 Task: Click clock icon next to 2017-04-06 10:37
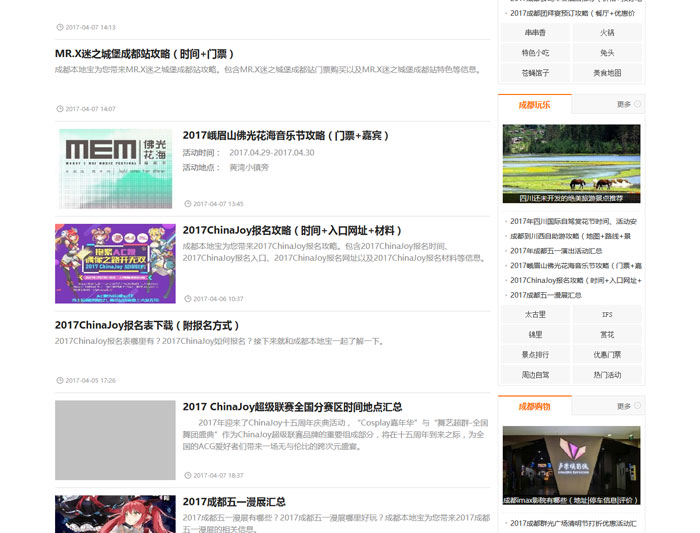coord(187,298)
